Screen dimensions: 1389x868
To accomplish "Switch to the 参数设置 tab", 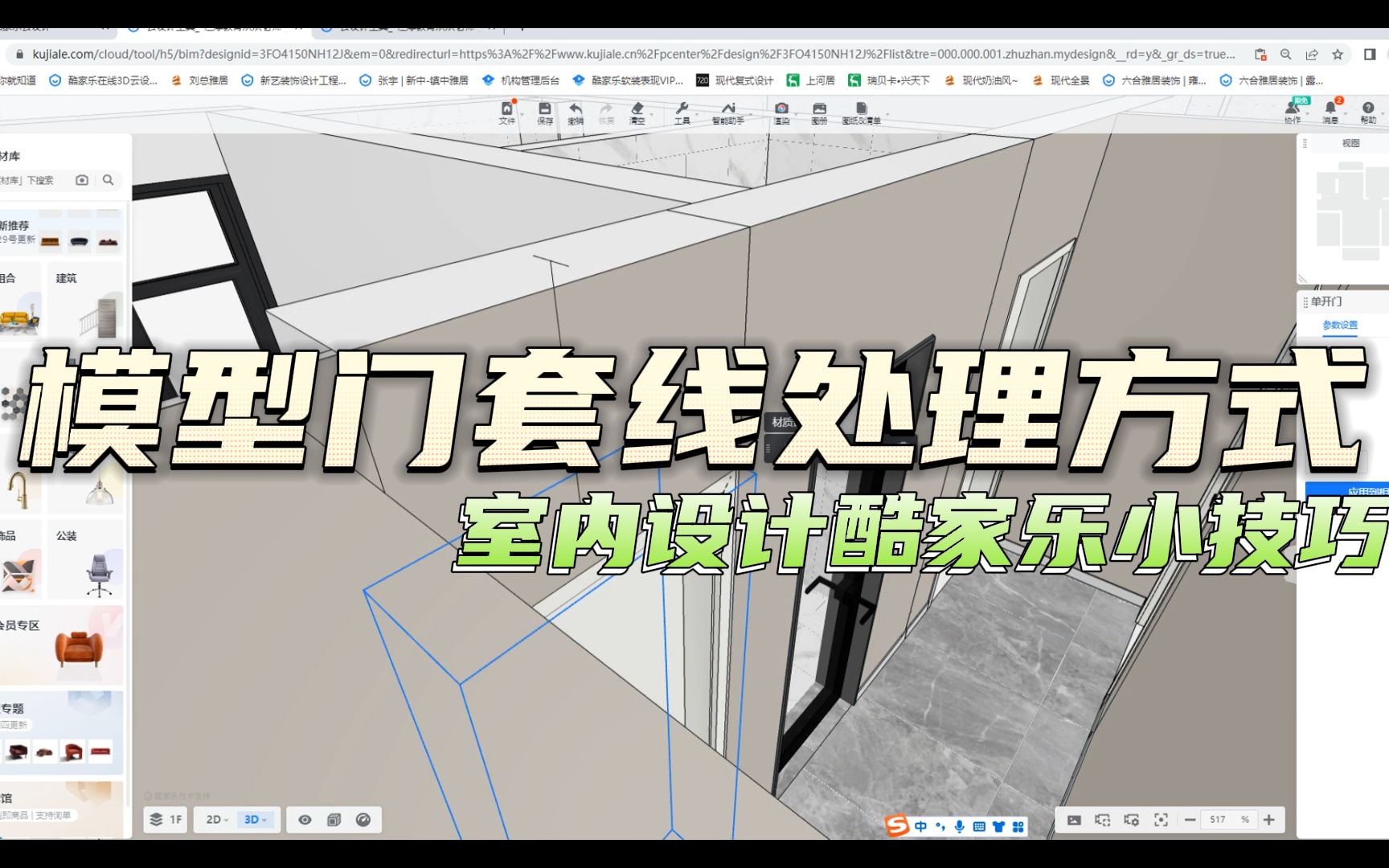I will [1340, 325].
